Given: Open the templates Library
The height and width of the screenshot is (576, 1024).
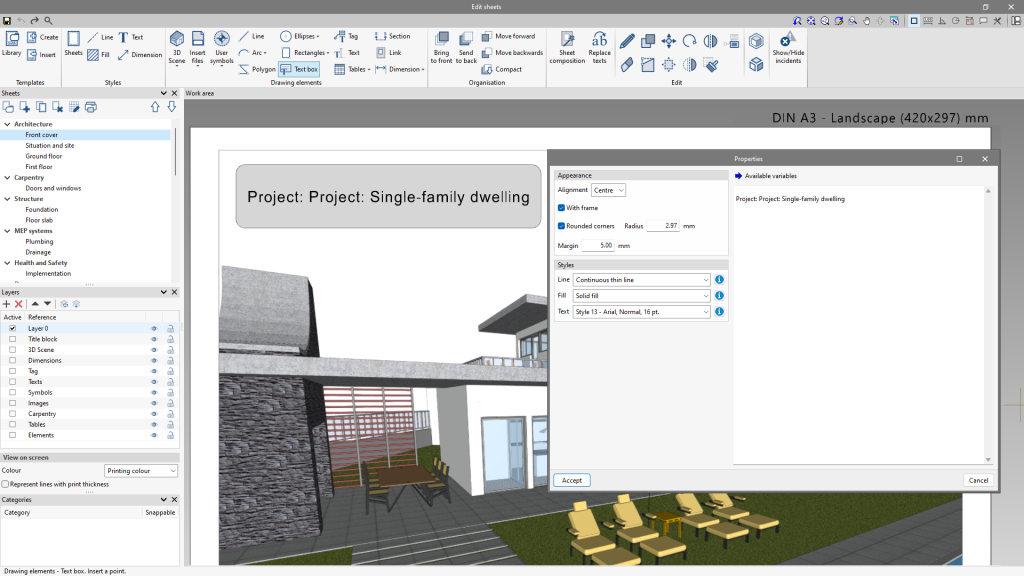Looking at the screenshot, I should tap(12, 44).
